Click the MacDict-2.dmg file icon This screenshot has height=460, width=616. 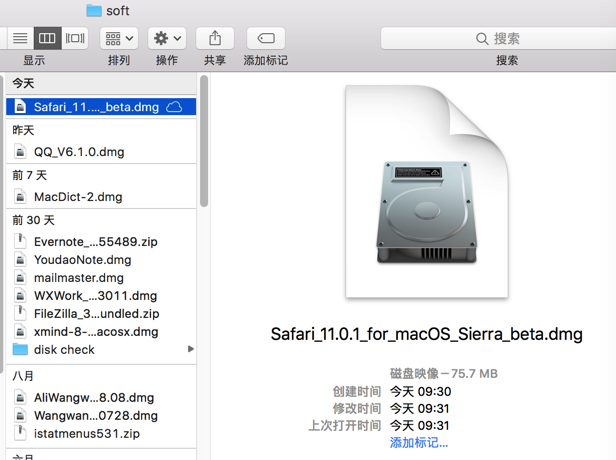[x=20, y=196]
